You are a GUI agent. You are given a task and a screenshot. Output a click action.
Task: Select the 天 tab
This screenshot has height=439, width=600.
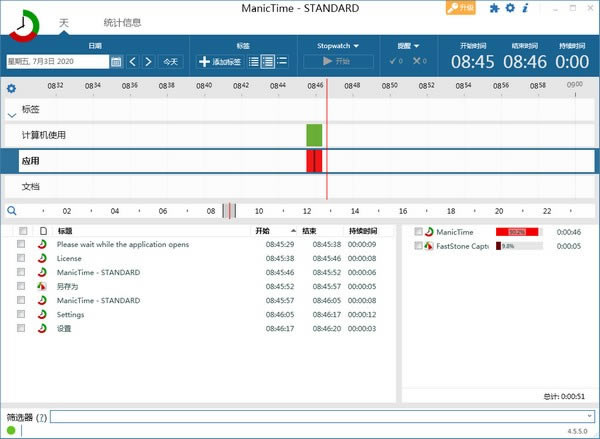(64, 22)
